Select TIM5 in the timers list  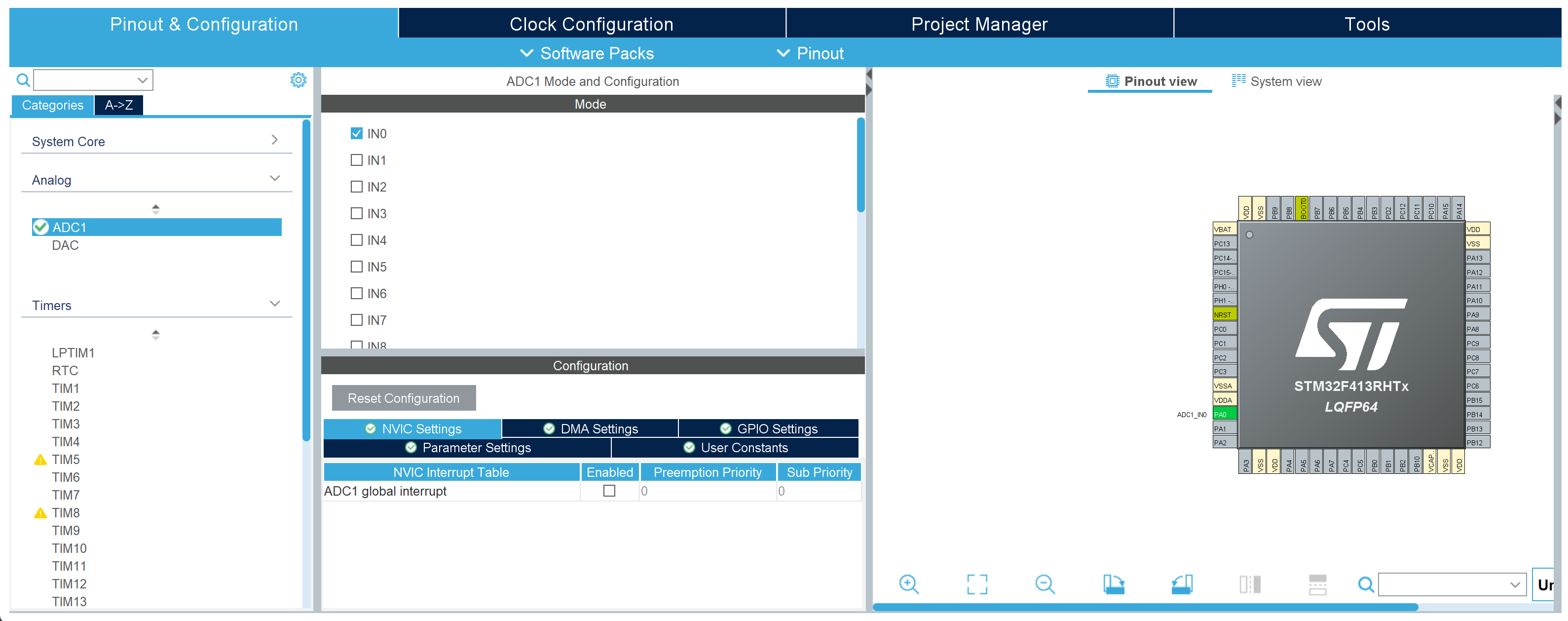point(65,460)
